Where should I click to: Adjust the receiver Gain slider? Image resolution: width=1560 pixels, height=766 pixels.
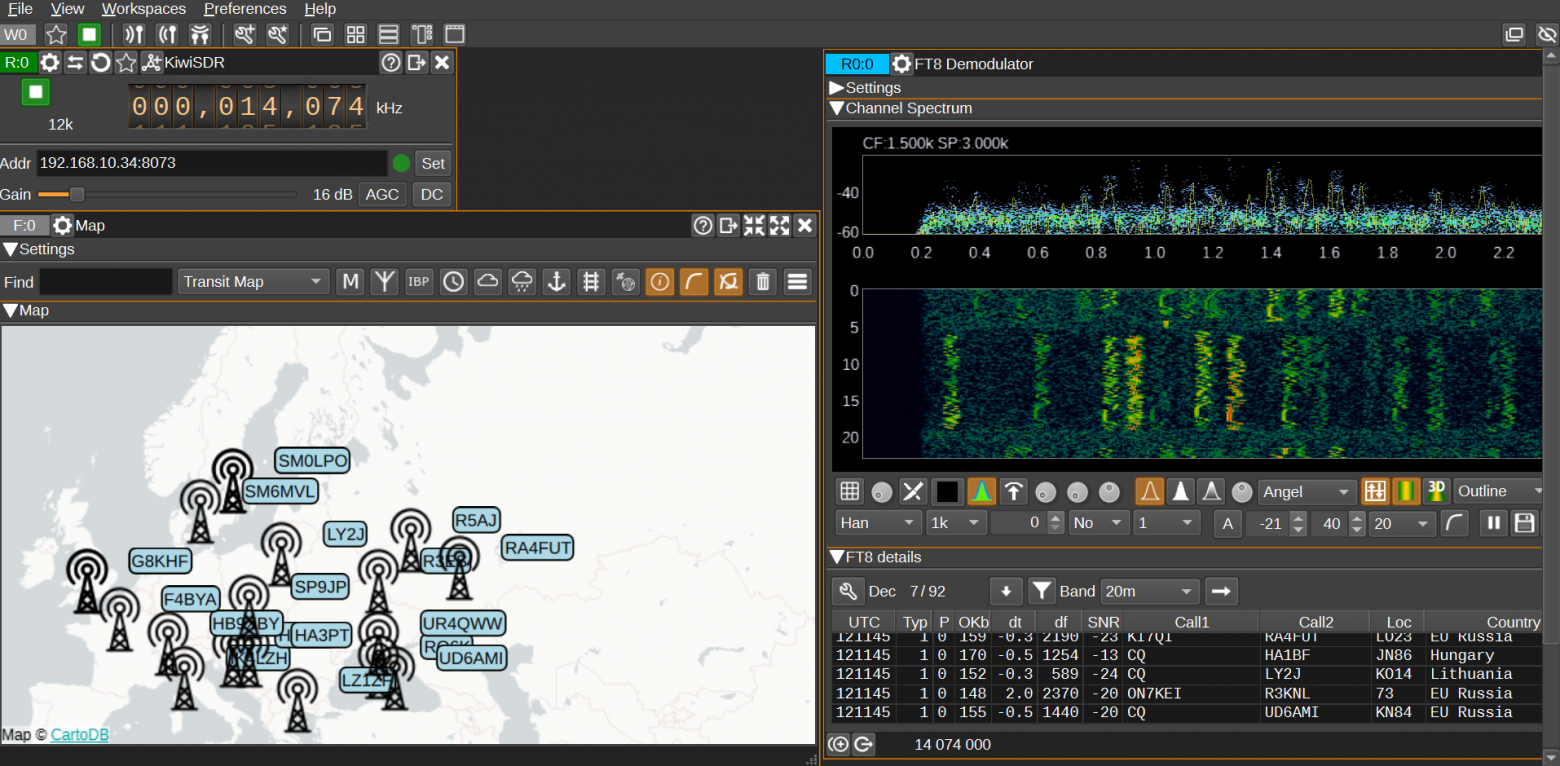pyautogui.click(x=76, y=195)
